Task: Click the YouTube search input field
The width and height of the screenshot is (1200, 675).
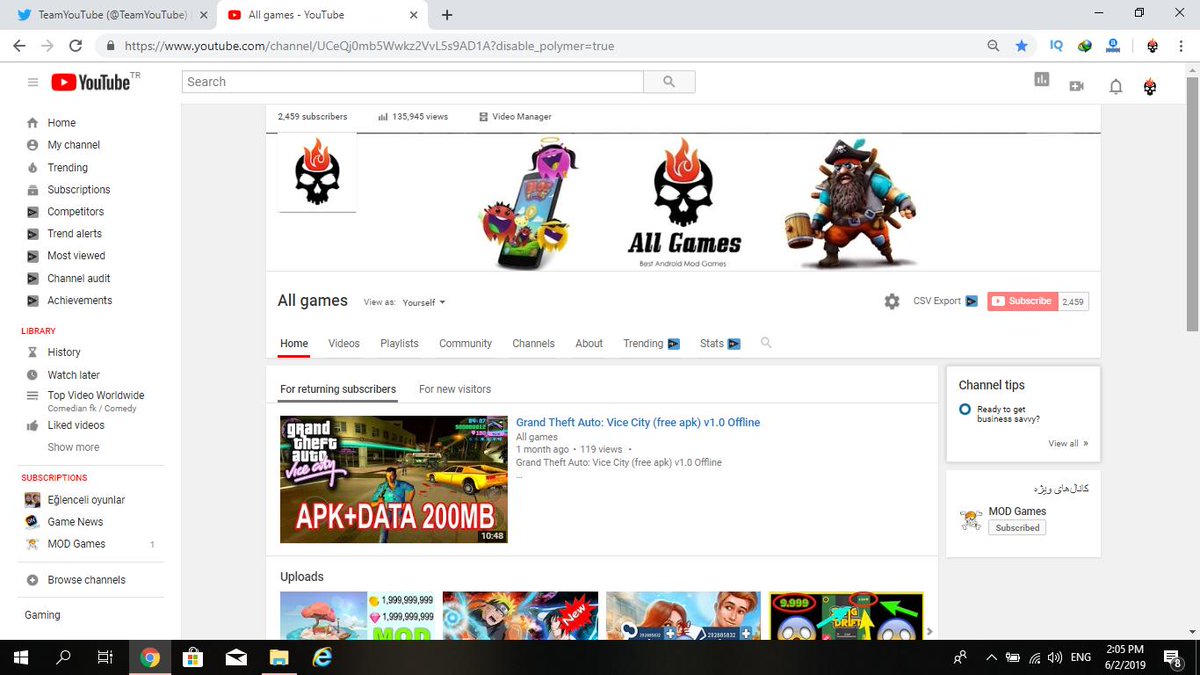Action: 412,82
